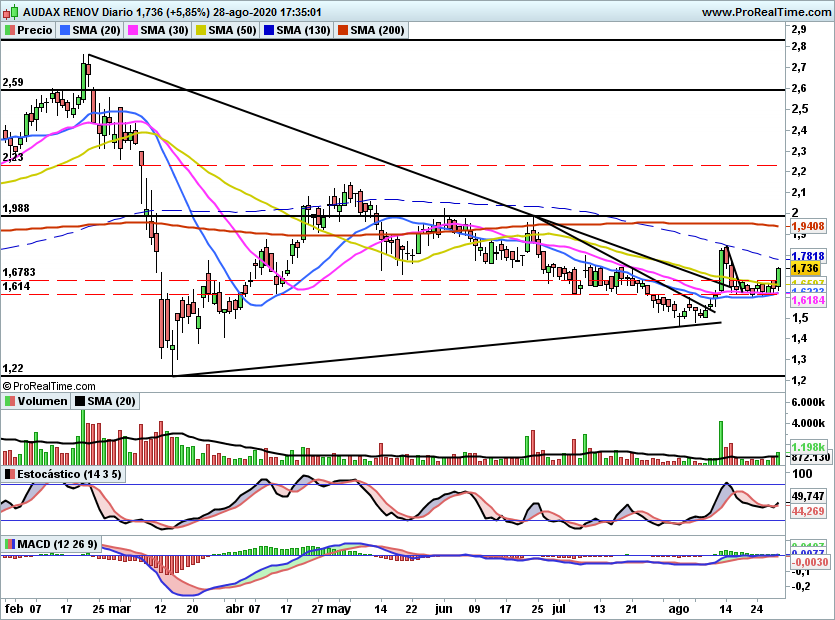
Task: Click the red SMA (200) color swatch
Action: click(343, 30)
